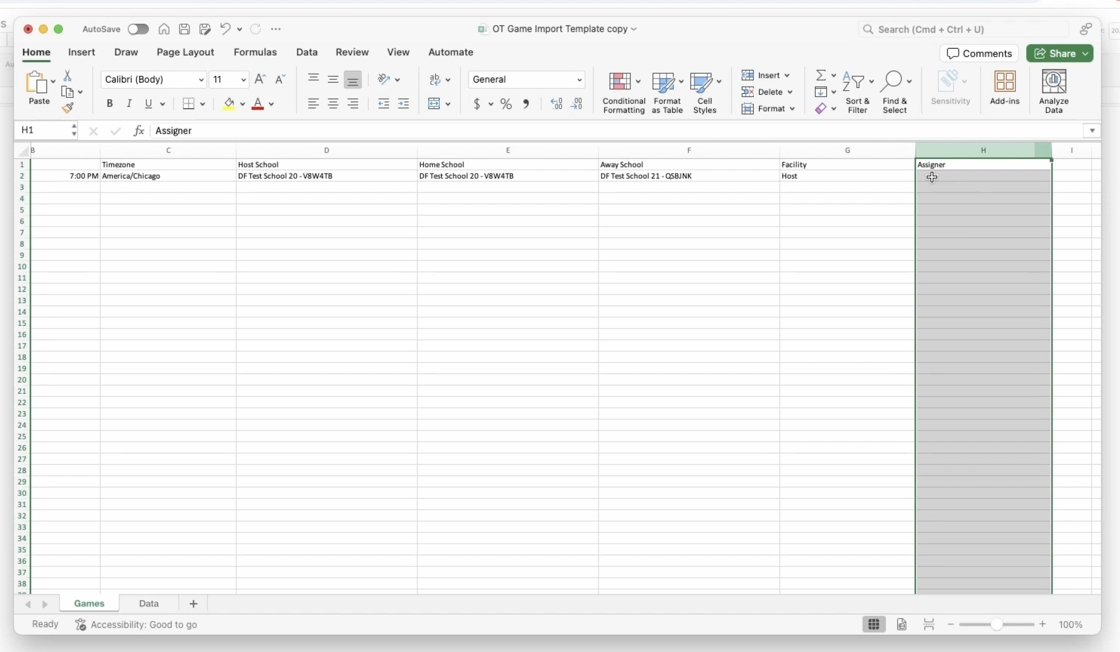This screenshot has height=652, width=1120.
Task: Expand the formula bar chevron
Action: 1092,131
